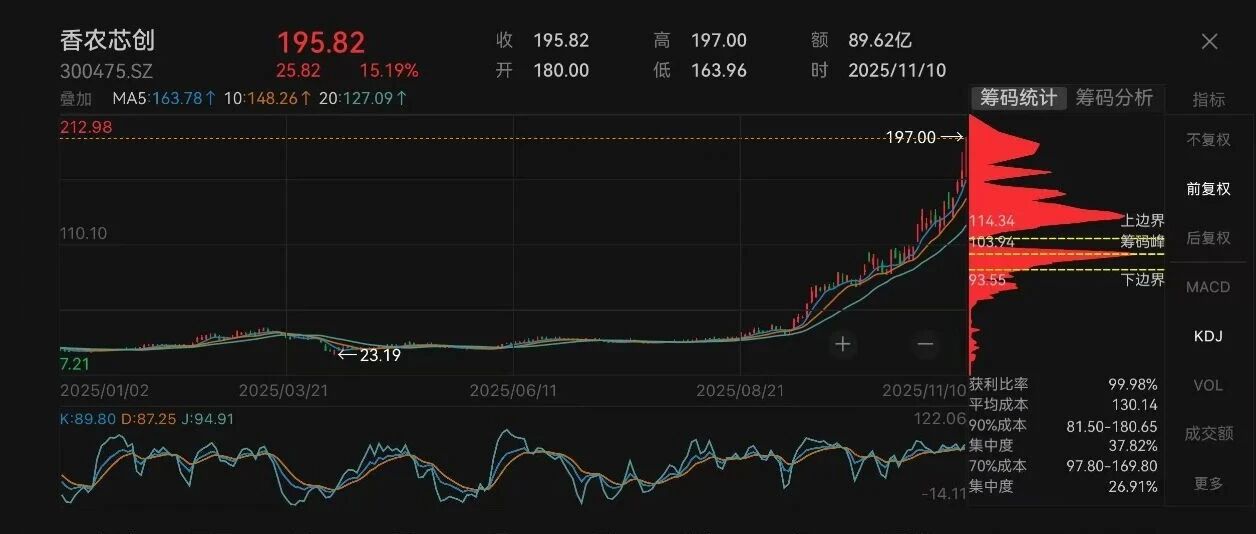Image resolution: width=1256 pixels, height=534 pixels.
Task: Open 更多 indicators list
Action: coord(1208,483)
